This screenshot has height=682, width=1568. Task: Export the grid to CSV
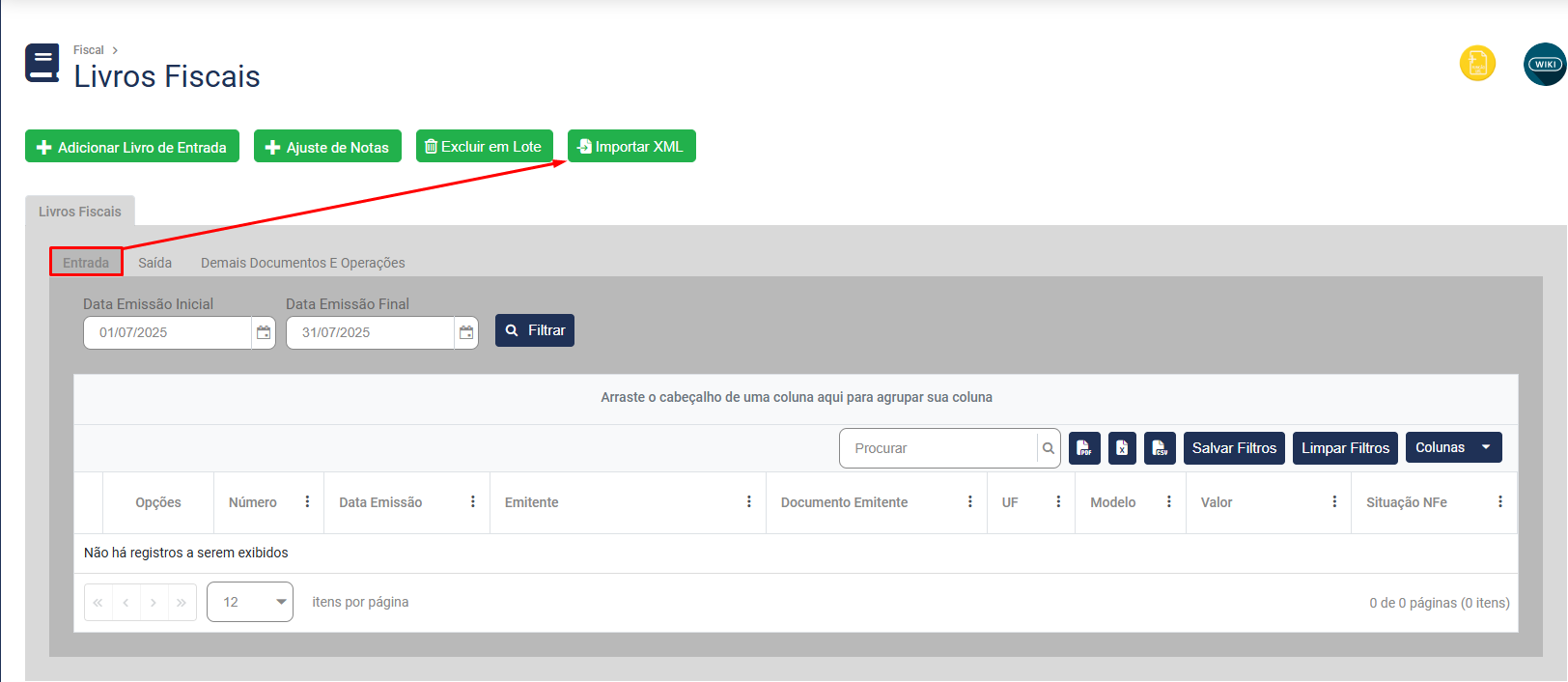pyautogui.click(x=1160, y=448)
